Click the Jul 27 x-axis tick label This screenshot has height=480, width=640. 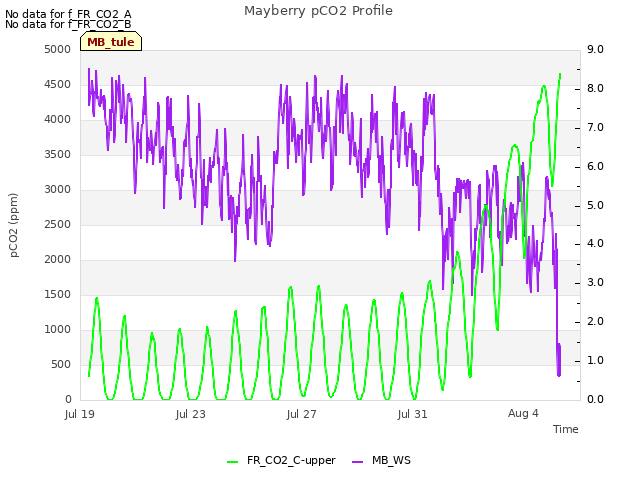coord(302,414)
